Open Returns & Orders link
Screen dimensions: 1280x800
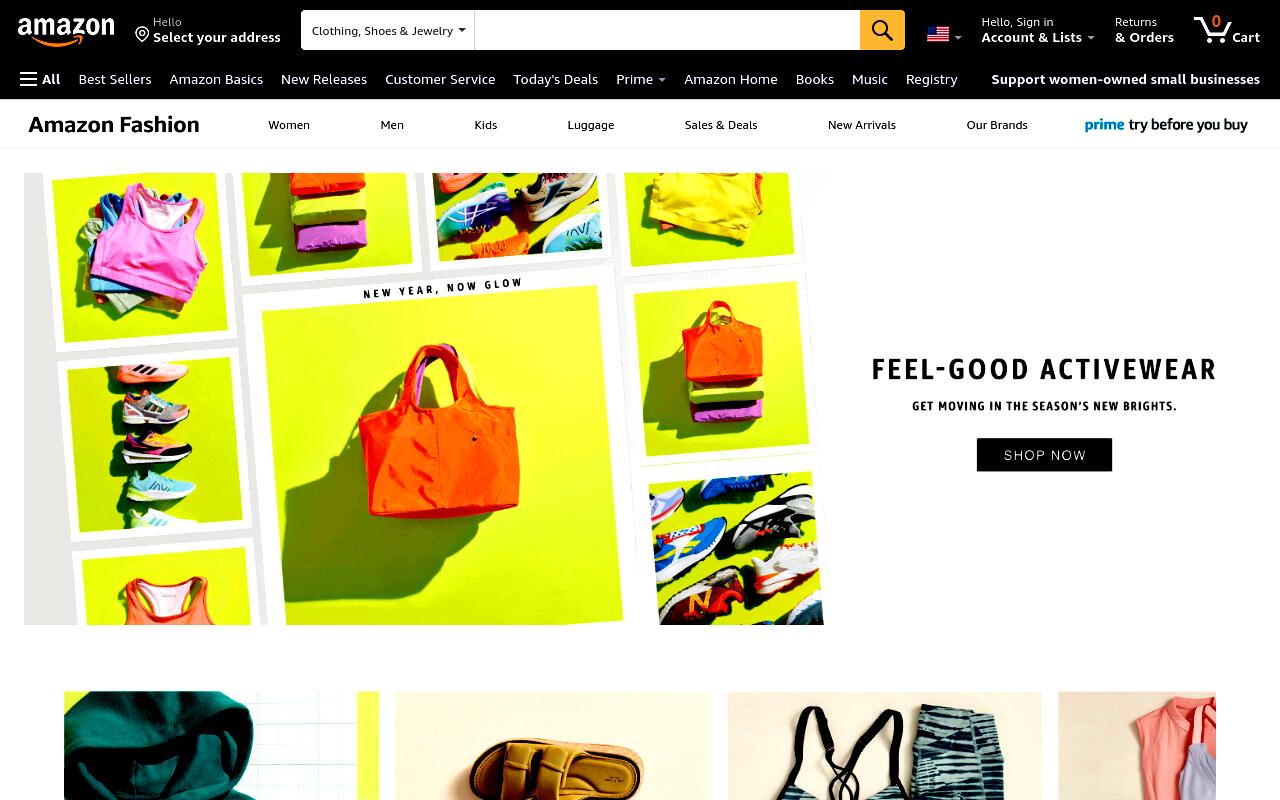(x=1144, y=30)
